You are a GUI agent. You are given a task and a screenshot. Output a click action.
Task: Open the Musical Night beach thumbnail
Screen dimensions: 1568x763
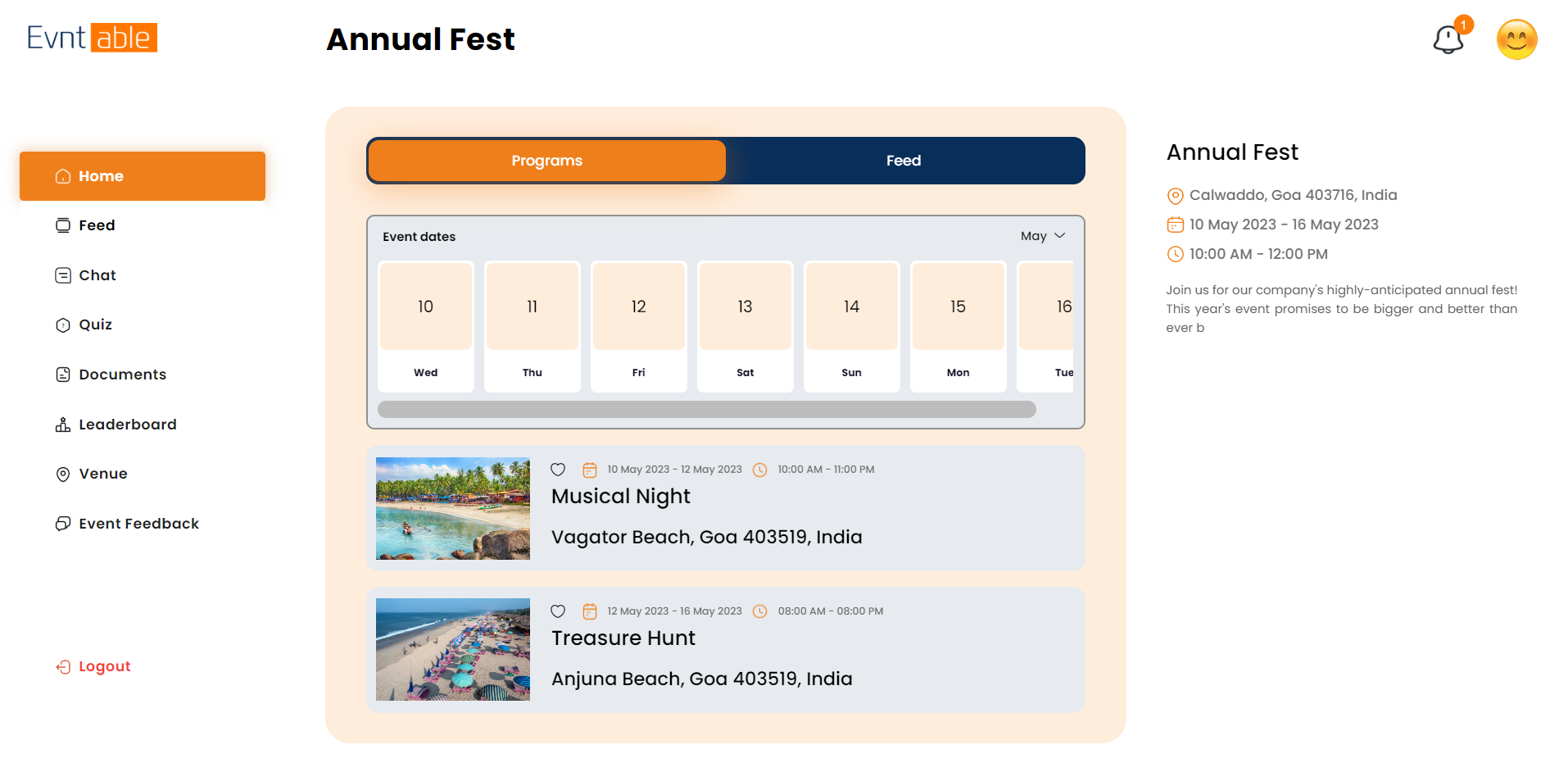tap(452, 508)
